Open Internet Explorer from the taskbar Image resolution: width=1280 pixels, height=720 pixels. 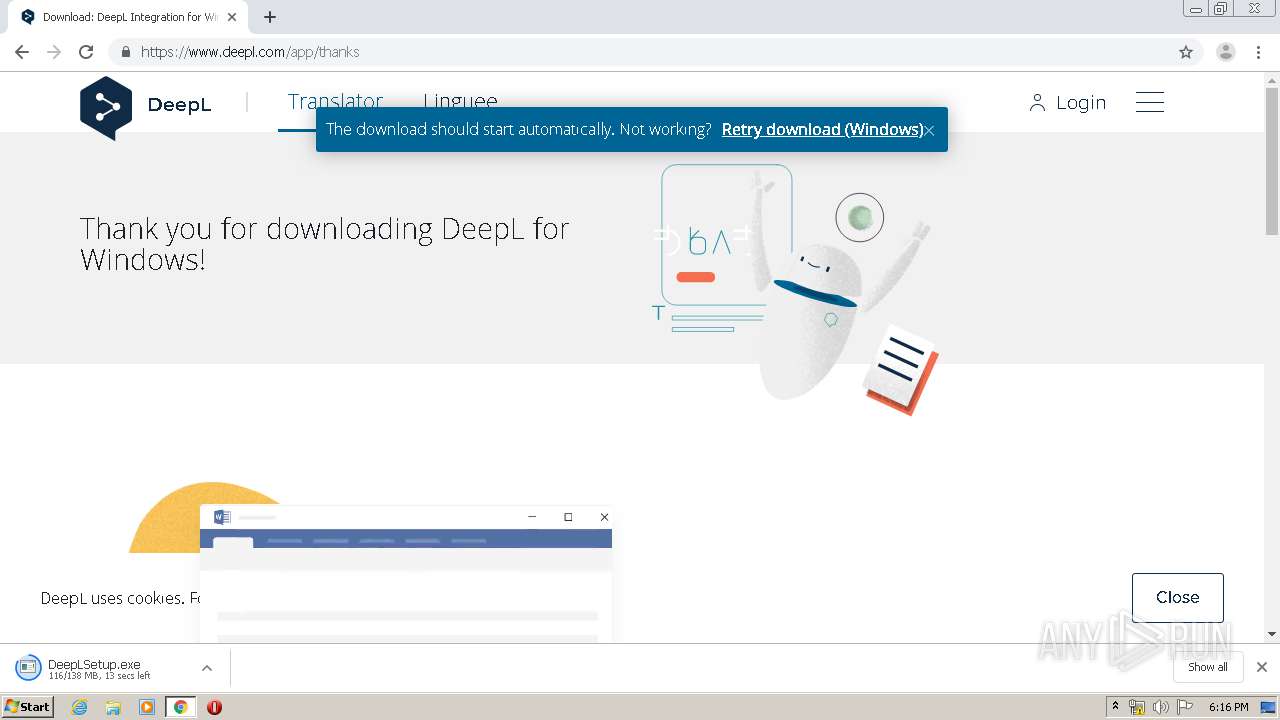pyautogui.click(x=80, y=707)
